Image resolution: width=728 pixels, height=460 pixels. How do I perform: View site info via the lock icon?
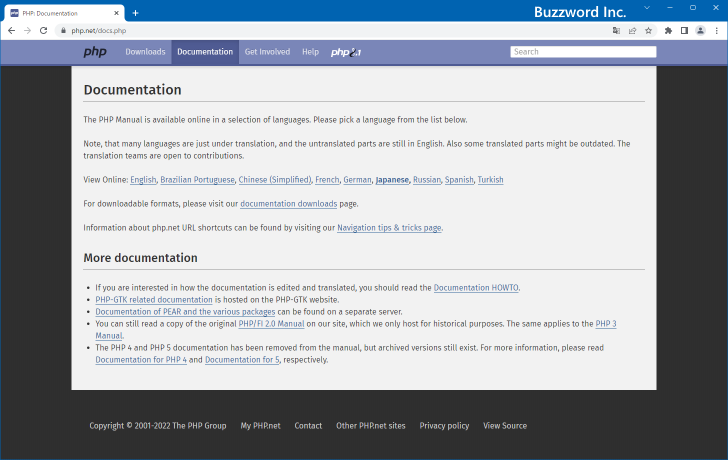[x=64, y=31]
